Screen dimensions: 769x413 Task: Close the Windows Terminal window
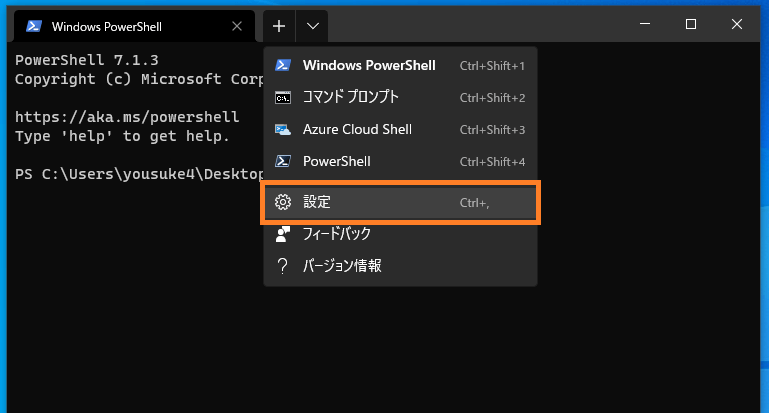click(x=737, y=24)
